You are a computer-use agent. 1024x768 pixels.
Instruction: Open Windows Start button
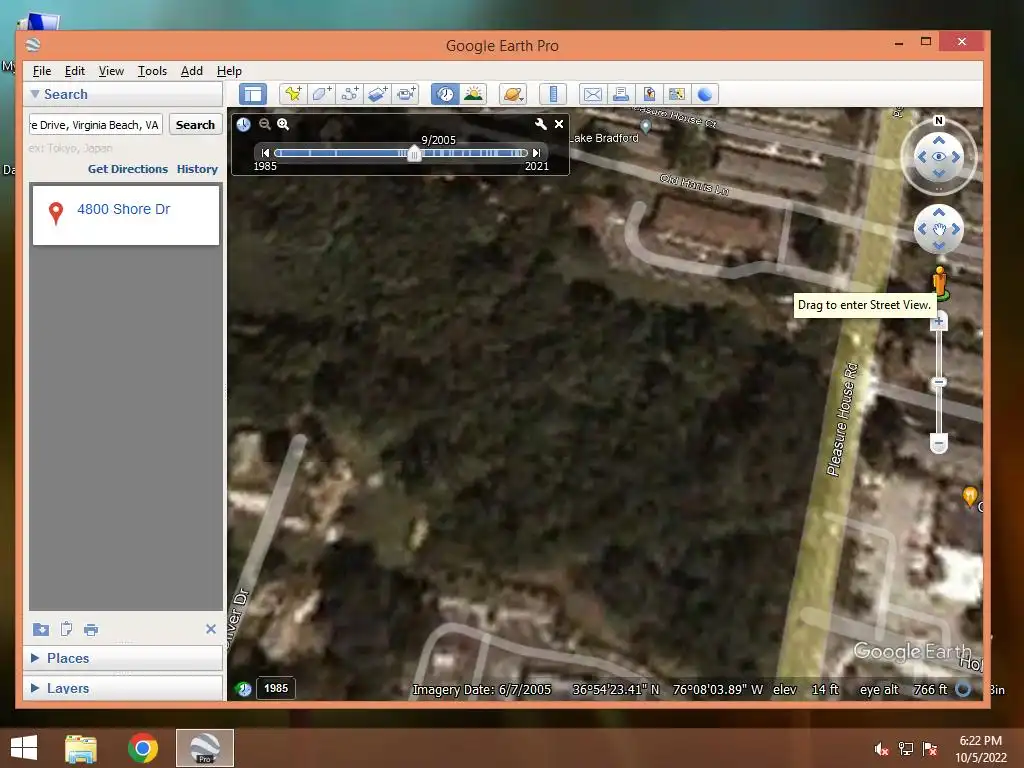(x=24, y=748)
